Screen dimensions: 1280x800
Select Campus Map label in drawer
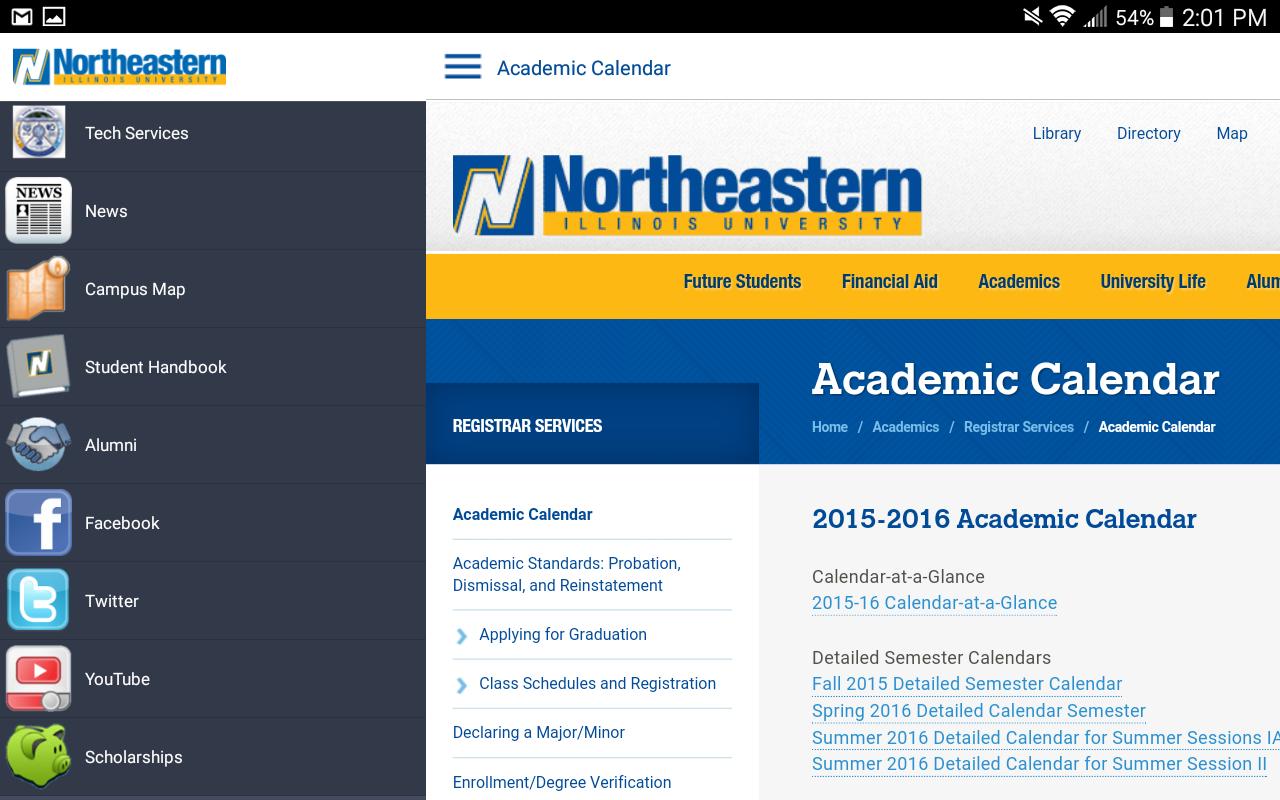(135, 289)
